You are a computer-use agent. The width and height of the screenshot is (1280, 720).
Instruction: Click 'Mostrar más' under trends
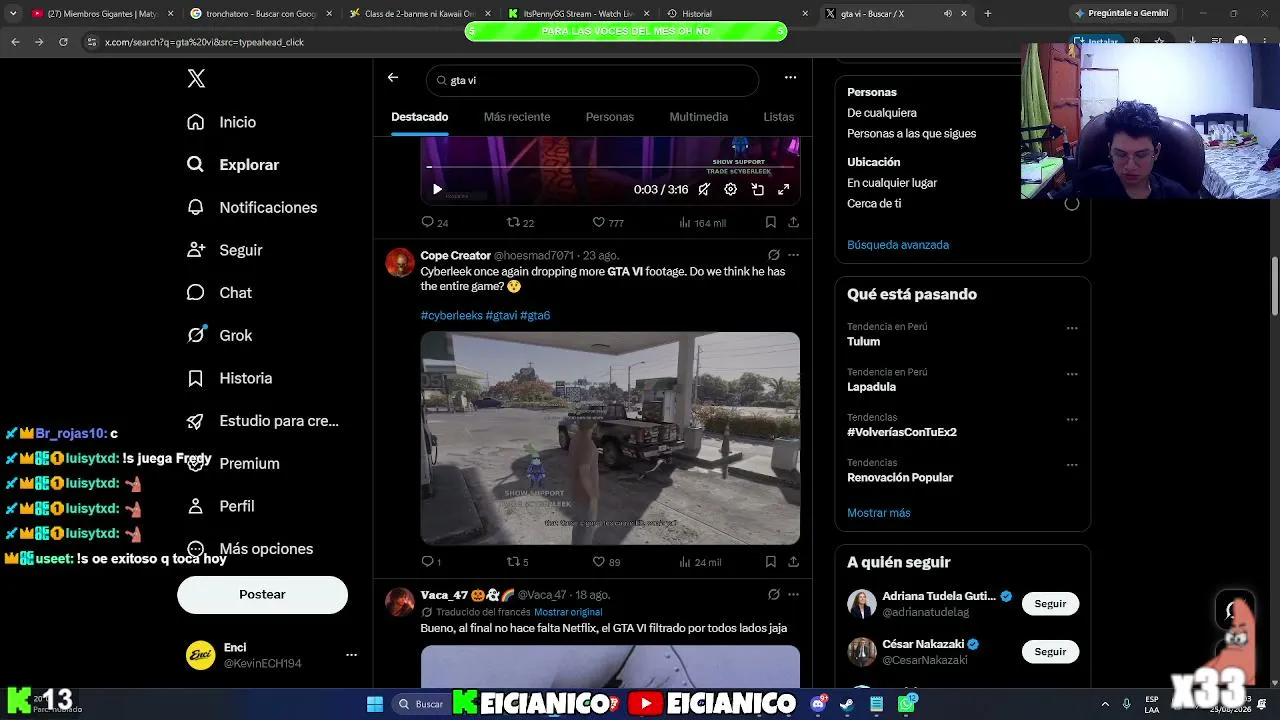(x=879, y=513)
